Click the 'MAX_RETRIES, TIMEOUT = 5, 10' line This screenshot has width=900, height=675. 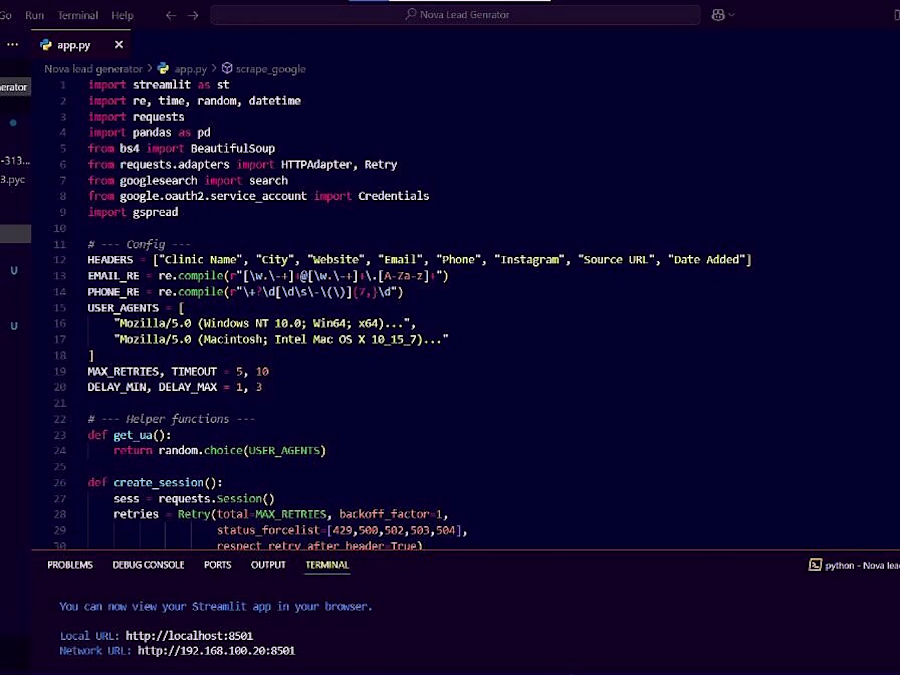(x=178, y=371)
